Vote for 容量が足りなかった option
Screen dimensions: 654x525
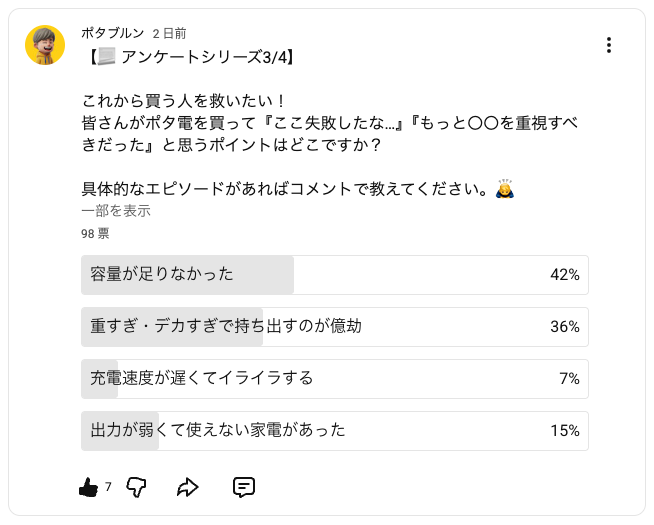[x=334, y=275]
